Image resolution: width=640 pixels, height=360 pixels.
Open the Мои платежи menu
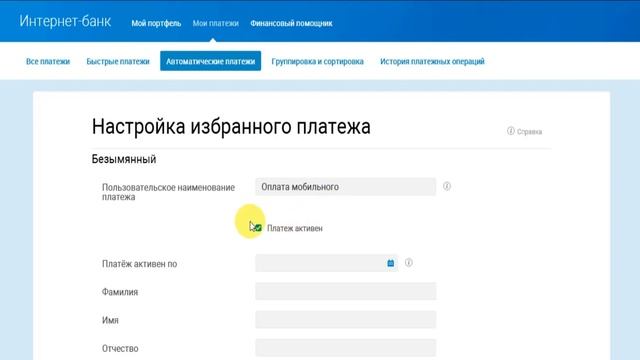(x=216, y=24)
